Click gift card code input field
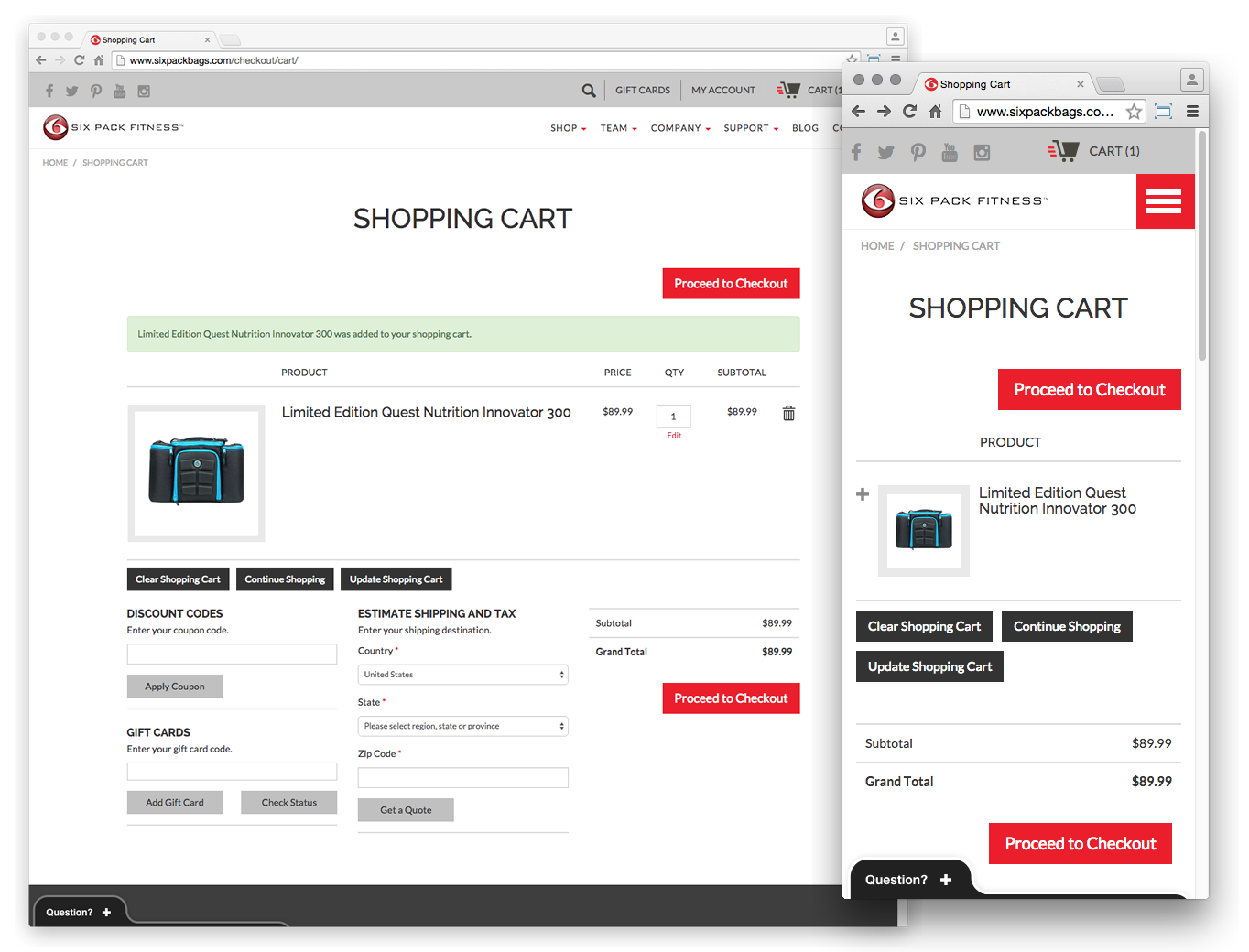 [x=232, y=772]
